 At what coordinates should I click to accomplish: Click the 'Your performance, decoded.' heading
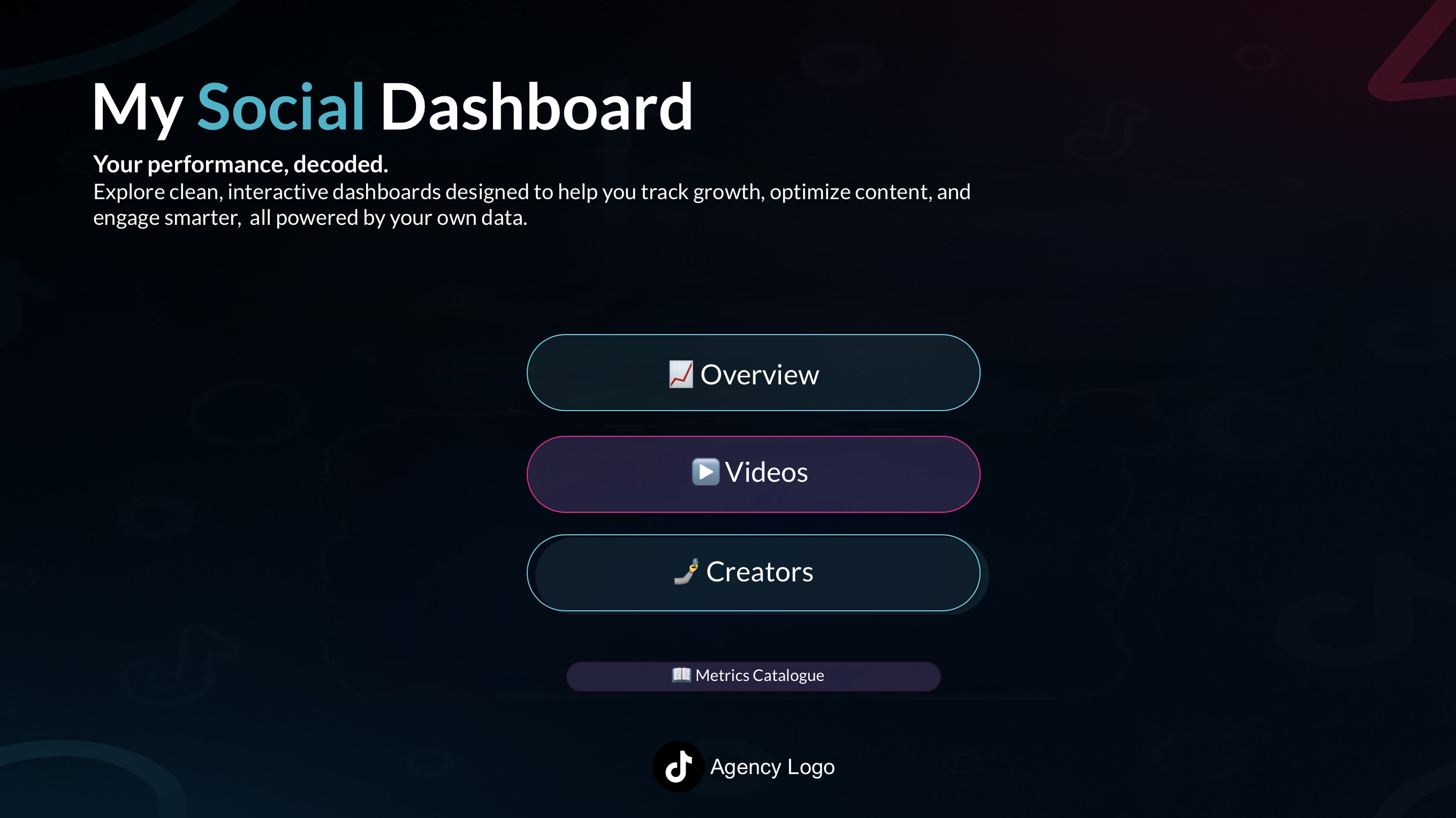[x=241, y=164]
